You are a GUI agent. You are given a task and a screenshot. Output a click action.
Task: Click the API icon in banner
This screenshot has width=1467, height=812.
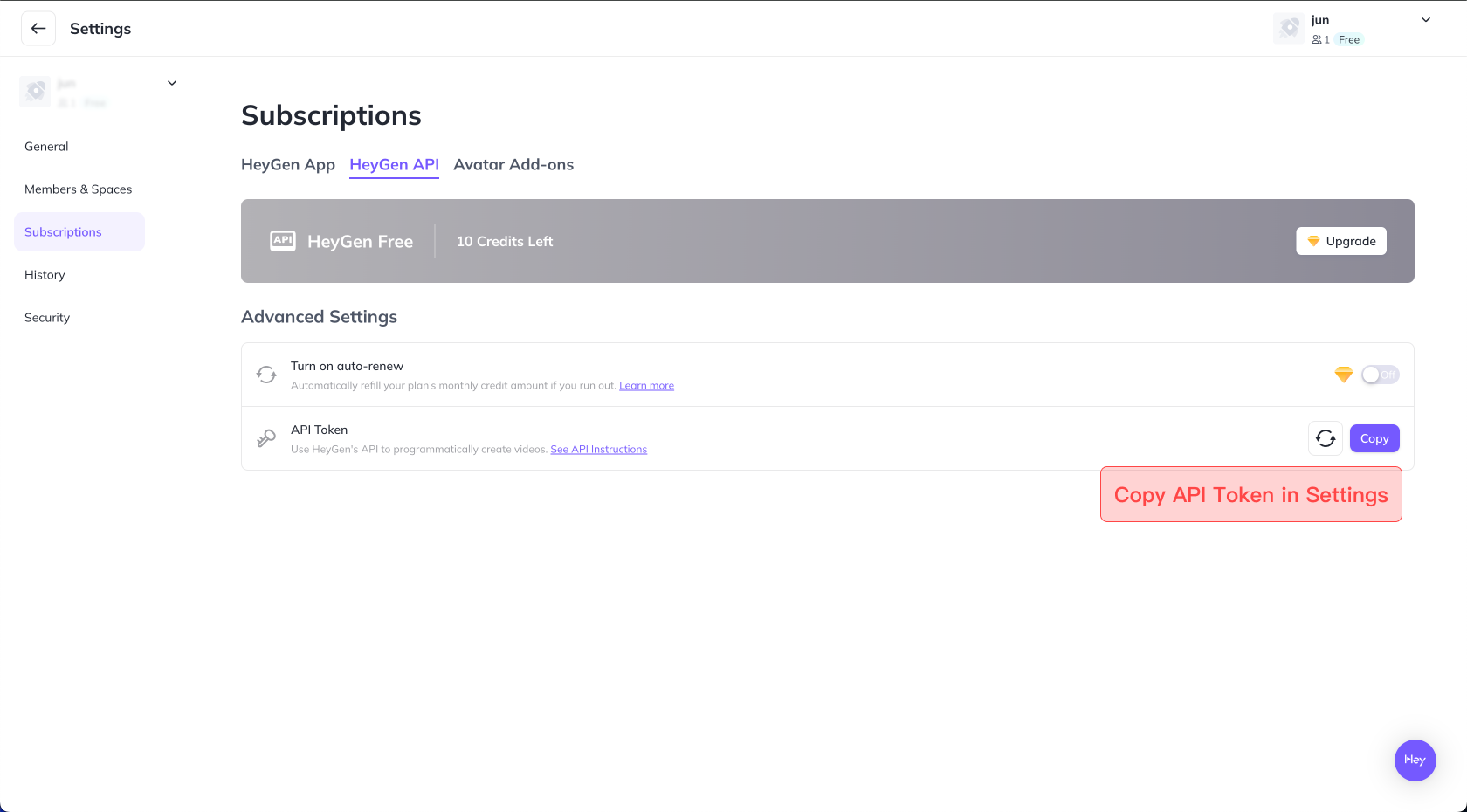pos(283,241)
